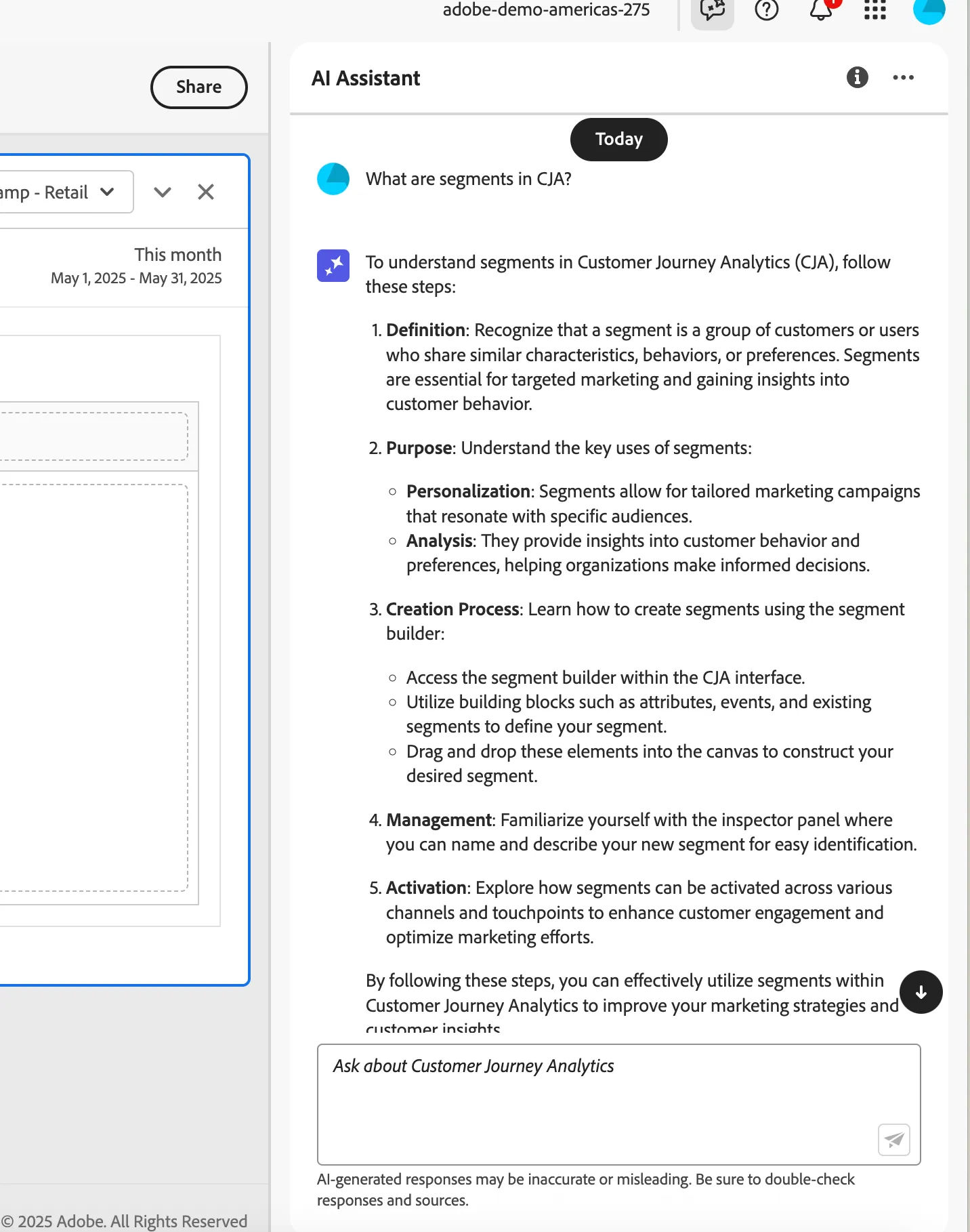970x1232 pixels.
Task: Send message with paper plane icon
Action: (x=893, y=1139)
